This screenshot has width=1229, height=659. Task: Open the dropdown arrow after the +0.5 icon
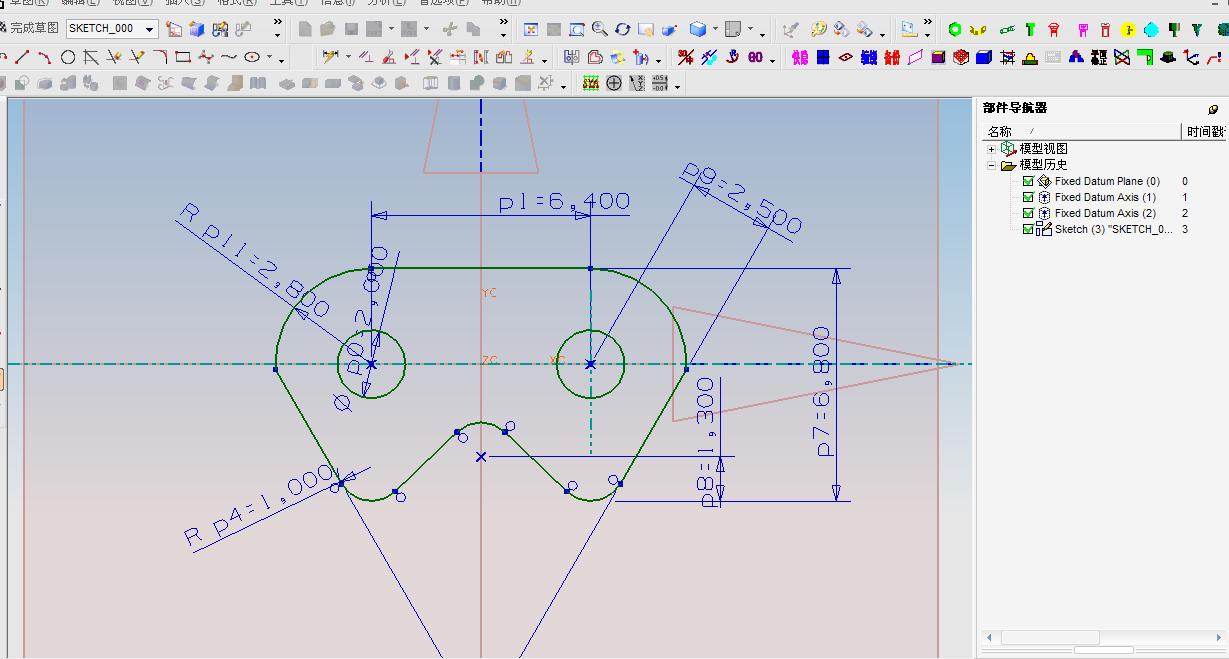(677, 85)
